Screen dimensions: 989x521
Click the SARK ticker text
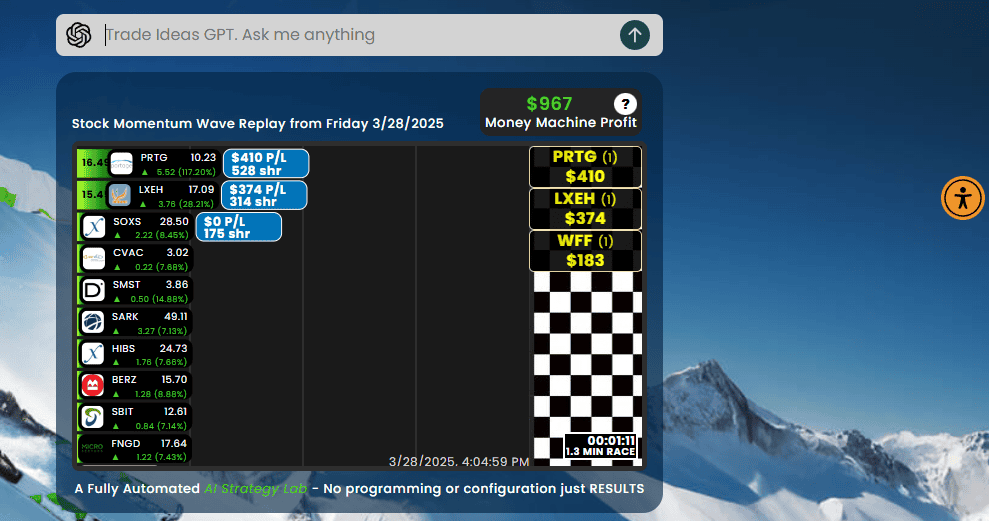pyautogui.click(x=125, y=317)
